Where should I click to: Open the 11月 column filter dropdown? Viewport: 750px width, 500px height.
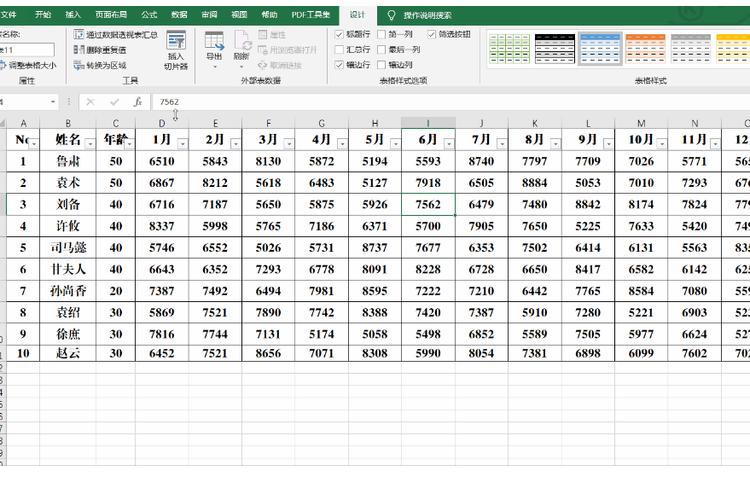(x=715, y=143)
